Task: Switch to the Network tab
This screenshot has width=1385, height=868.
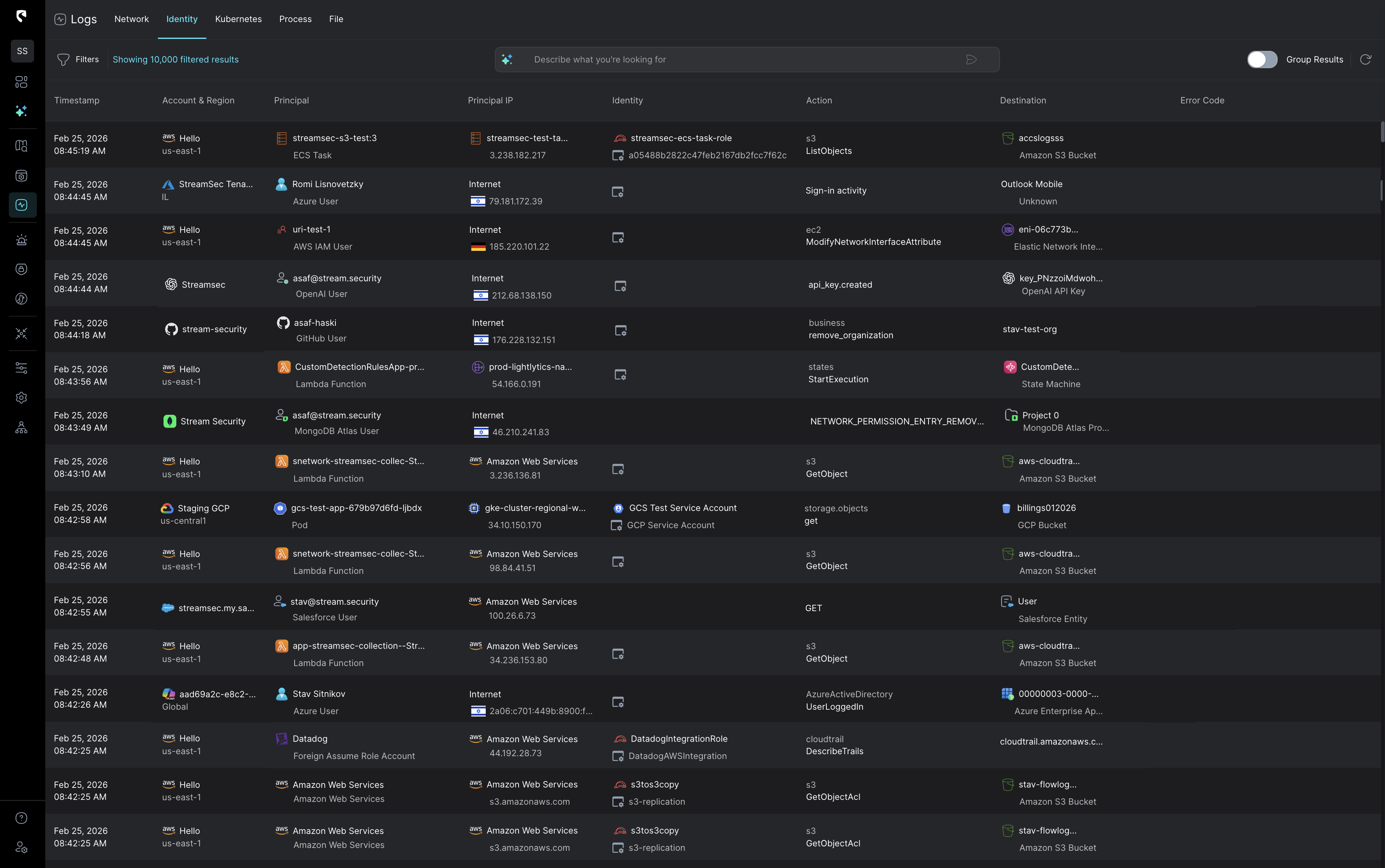Action: [x=131, y=19]
